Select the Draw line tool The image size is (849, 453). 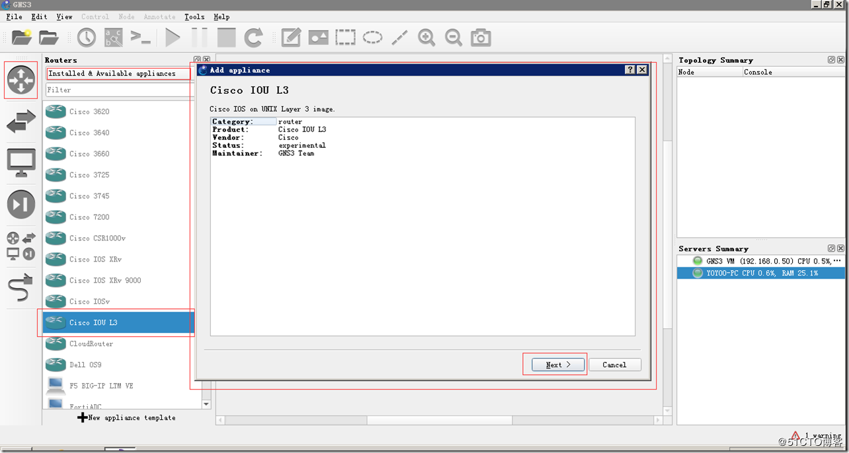tap(400, 37)
